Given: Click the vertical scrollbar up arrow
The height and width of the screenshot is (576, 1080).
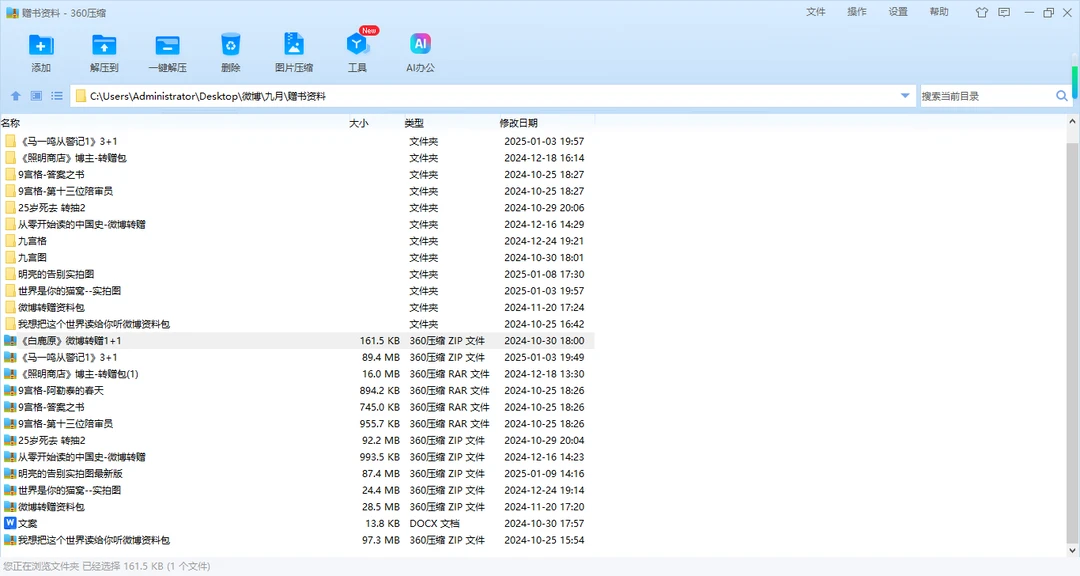Looking at the screenshot, I should 1072,121.
